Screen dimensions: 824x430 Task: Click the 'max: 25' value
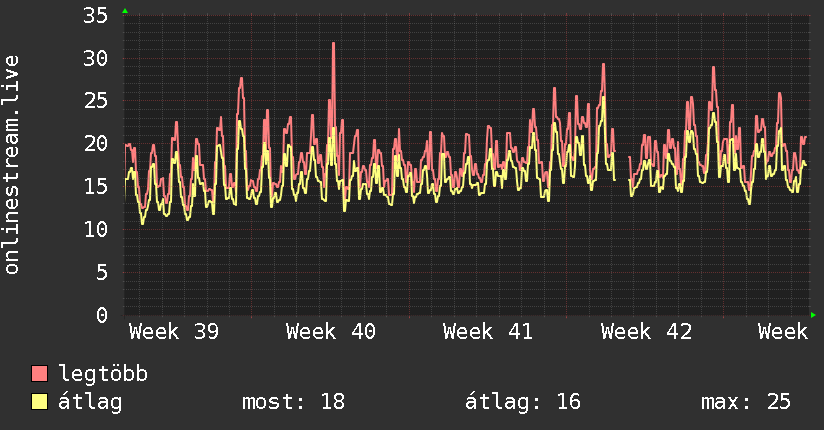pos(746,402)
